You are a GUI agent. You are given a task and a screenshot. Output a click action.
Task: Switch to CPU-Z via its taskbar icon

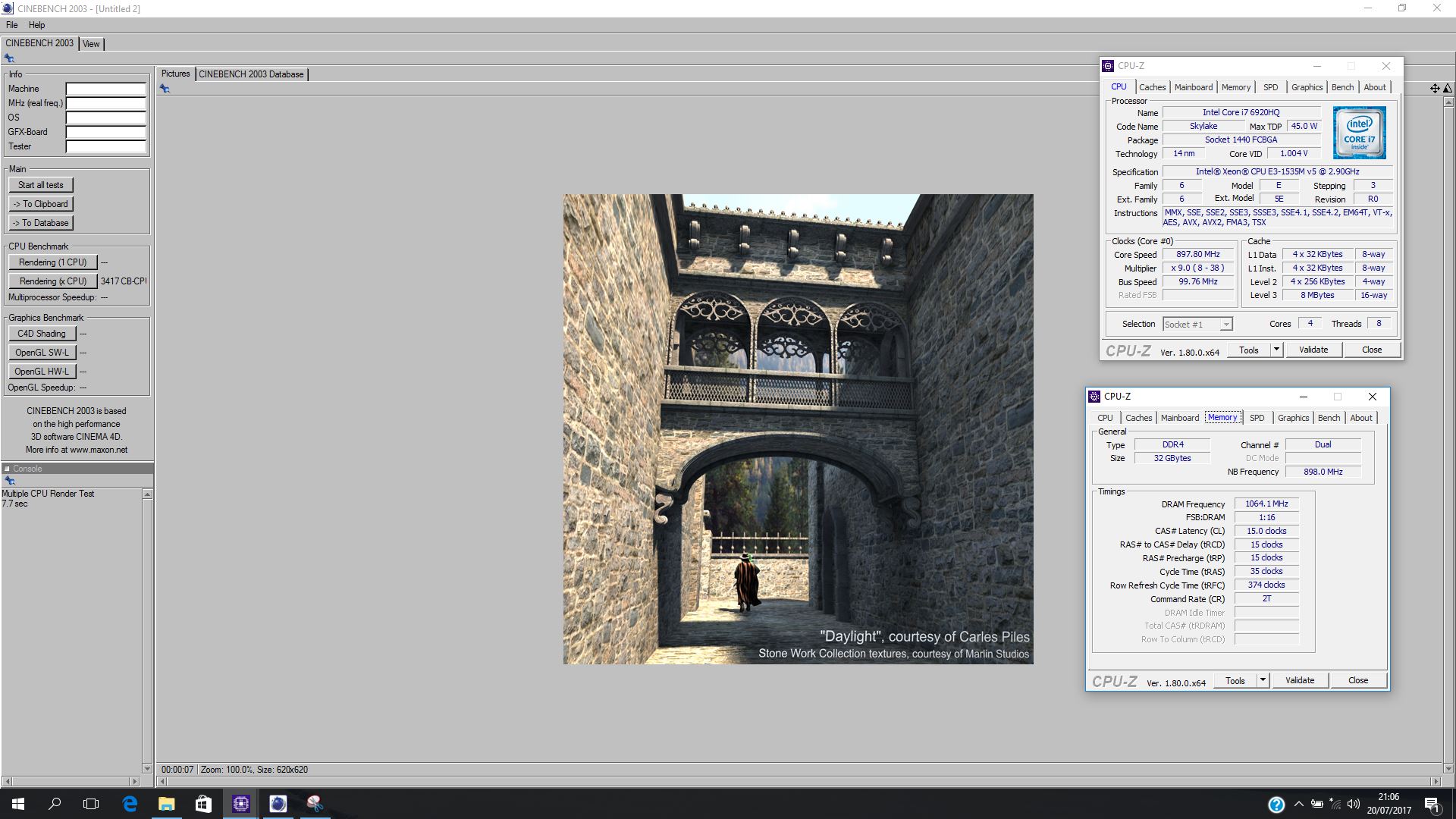click(241, 804)
